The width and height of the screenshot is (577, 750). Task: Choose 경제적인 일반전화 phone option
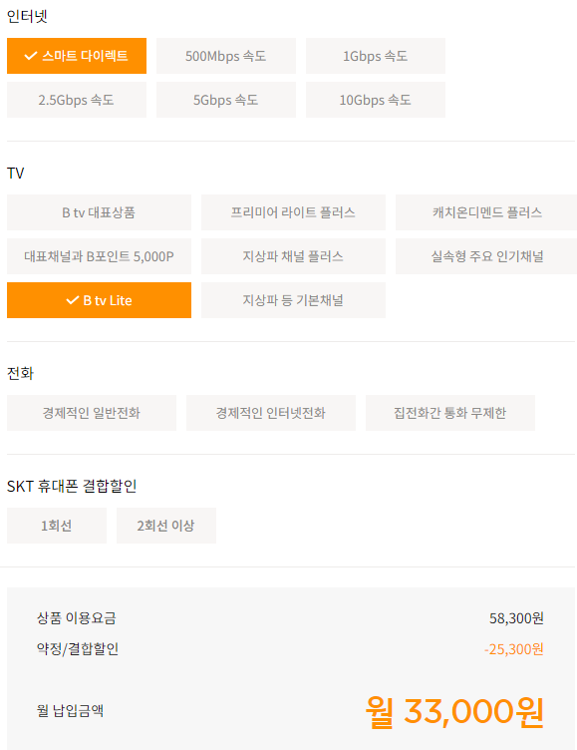pos(91,413)
